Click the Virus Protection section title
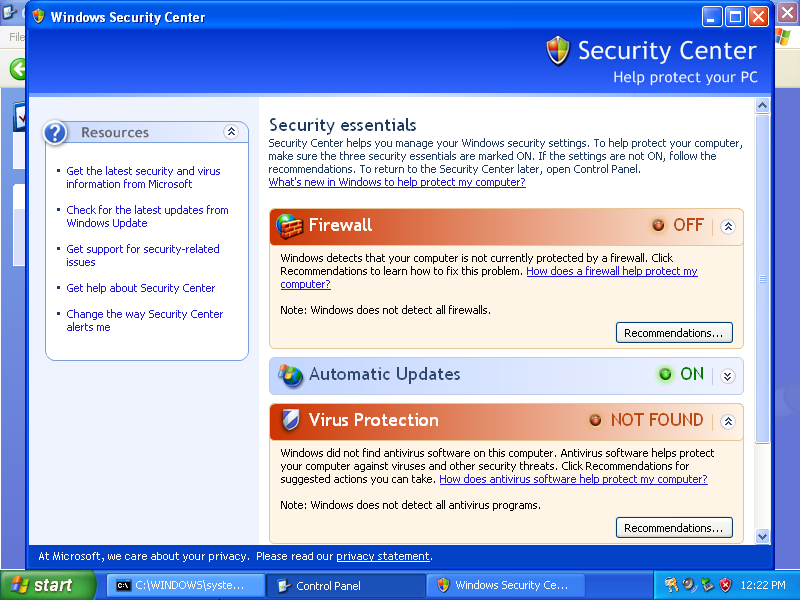The image size is (800, 600). (x=373, y=420)
